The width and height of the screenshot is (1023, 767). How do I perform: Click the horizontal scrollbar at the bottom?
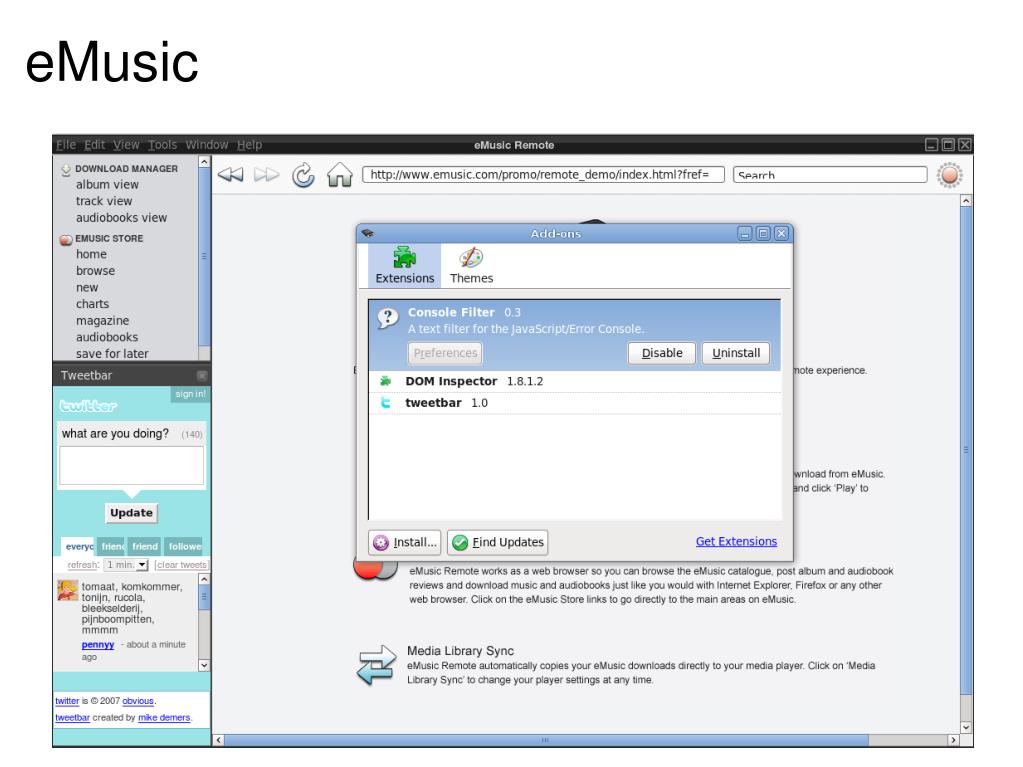point(546,740)
